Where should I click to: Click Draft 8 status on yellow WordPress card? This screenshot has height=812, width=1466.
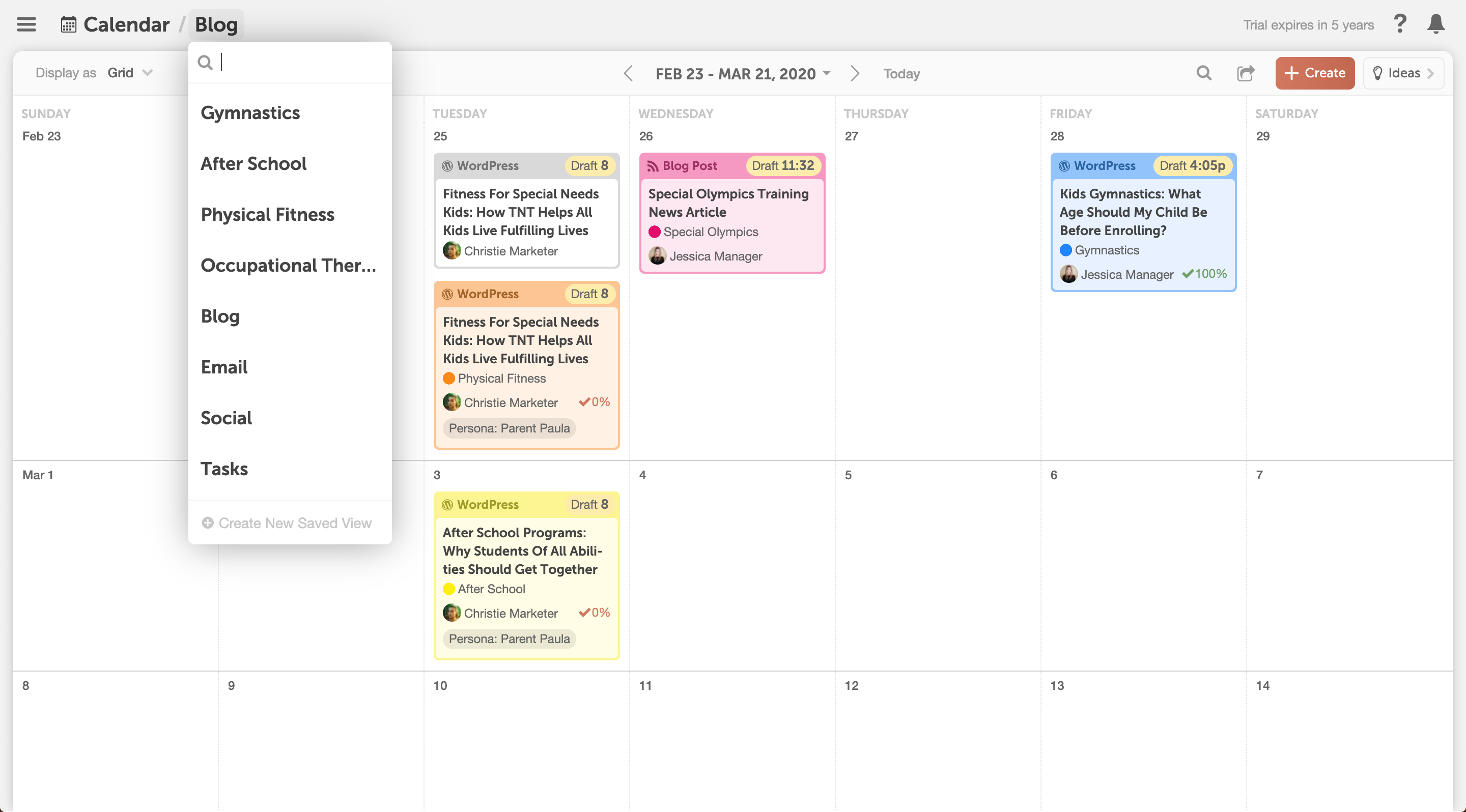click(589, 504)
